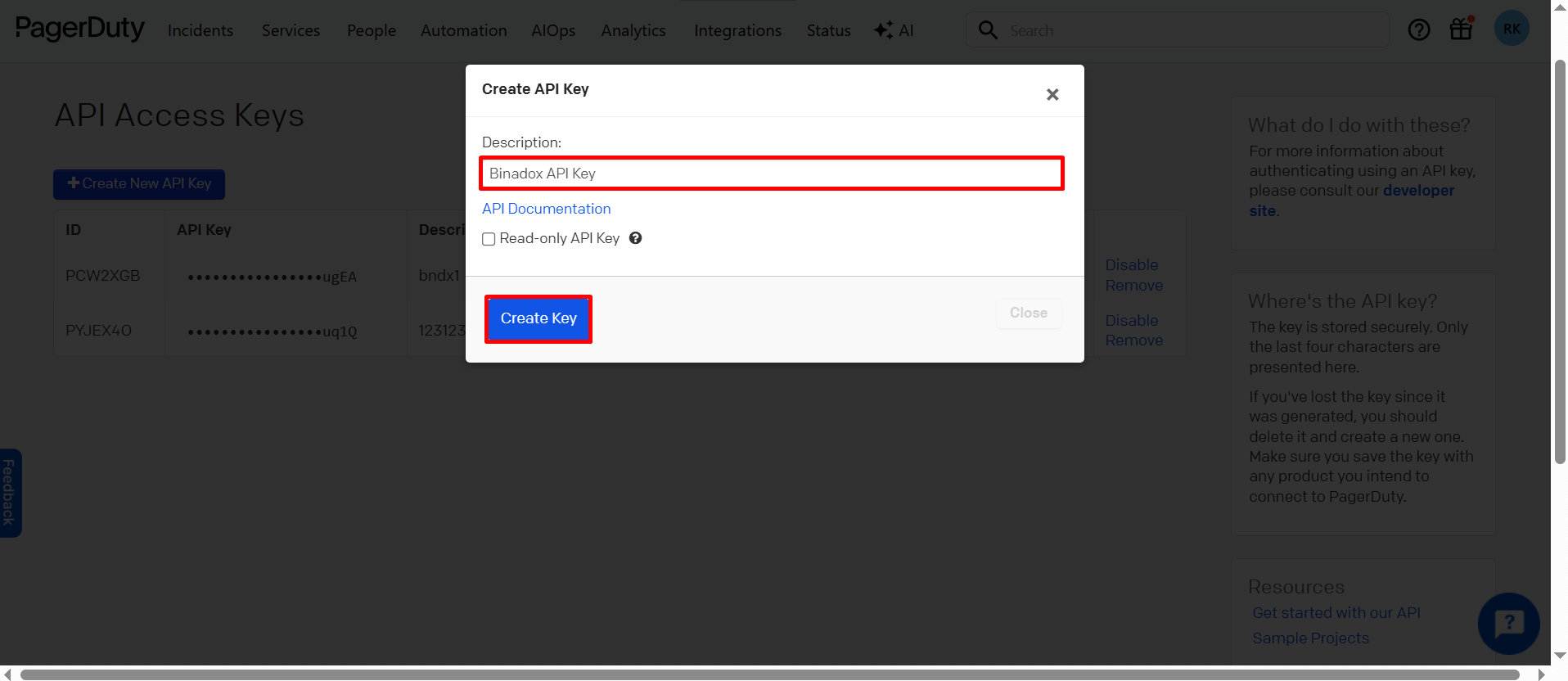The width and height of the screenshot is (1568, 681).
Task: Open the Feedback side tab
Action: pos(10,493)
